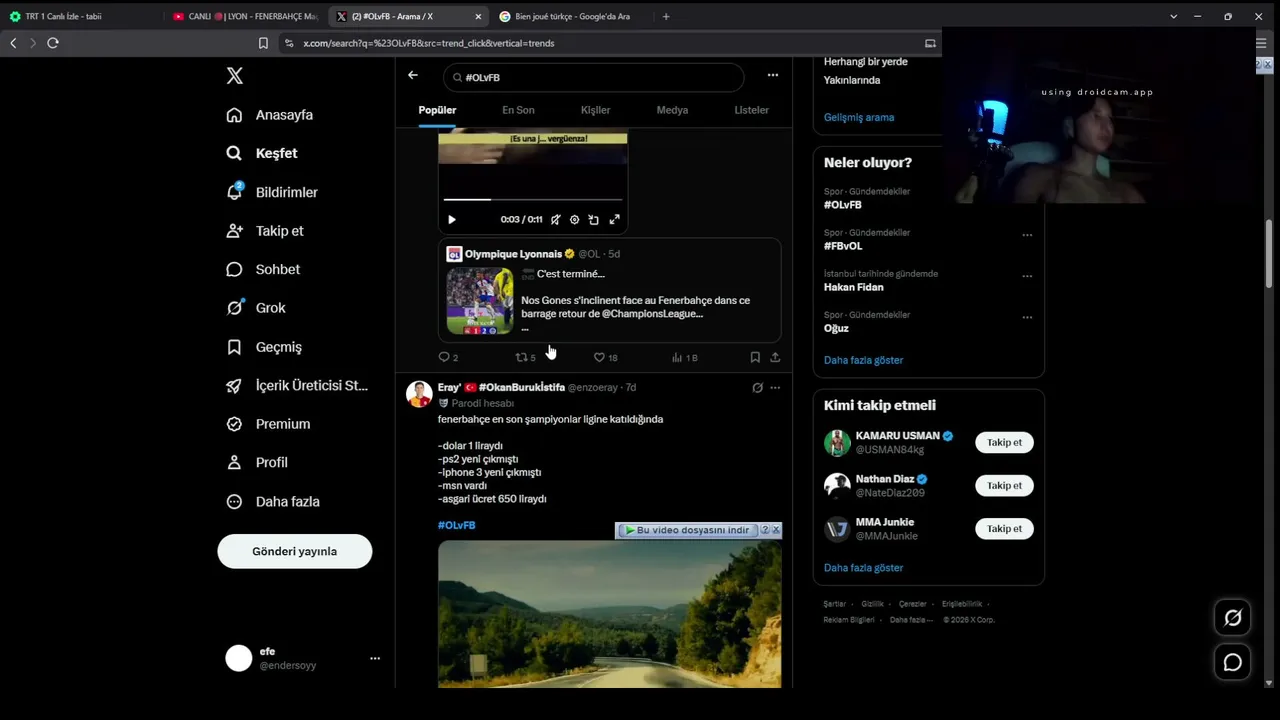Screen dimensions: 1280x720
Task: Open the quoted post's match thumbnail
Action: [480, 301]
